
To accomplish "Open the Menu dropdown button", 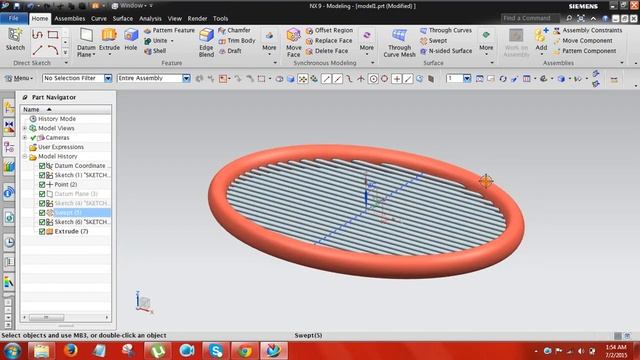I will (19, 78).
